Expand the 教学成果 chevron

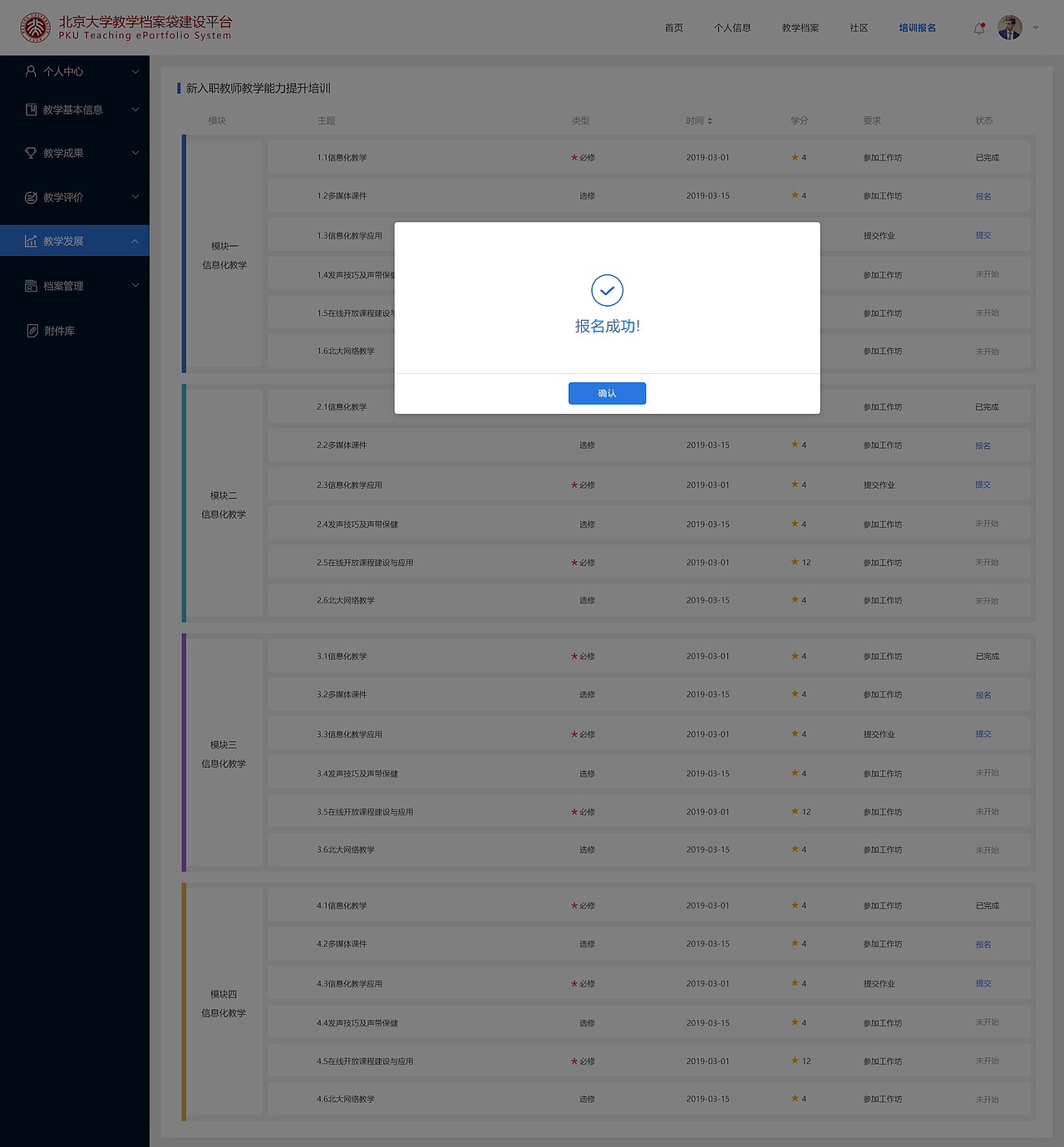(135, 152)
